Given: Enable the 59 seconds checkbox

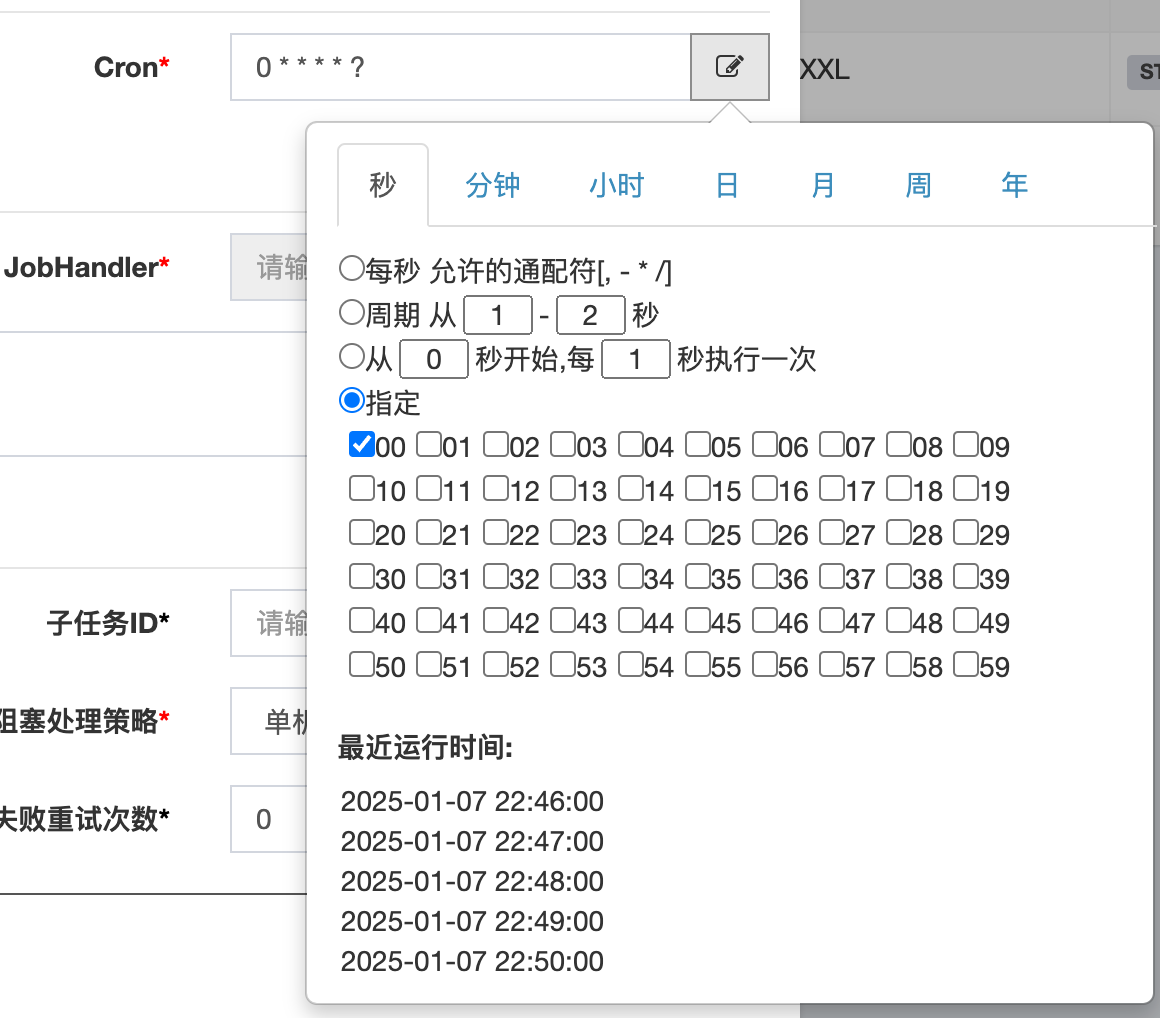Looking at the screenshot, I should 965,664.
